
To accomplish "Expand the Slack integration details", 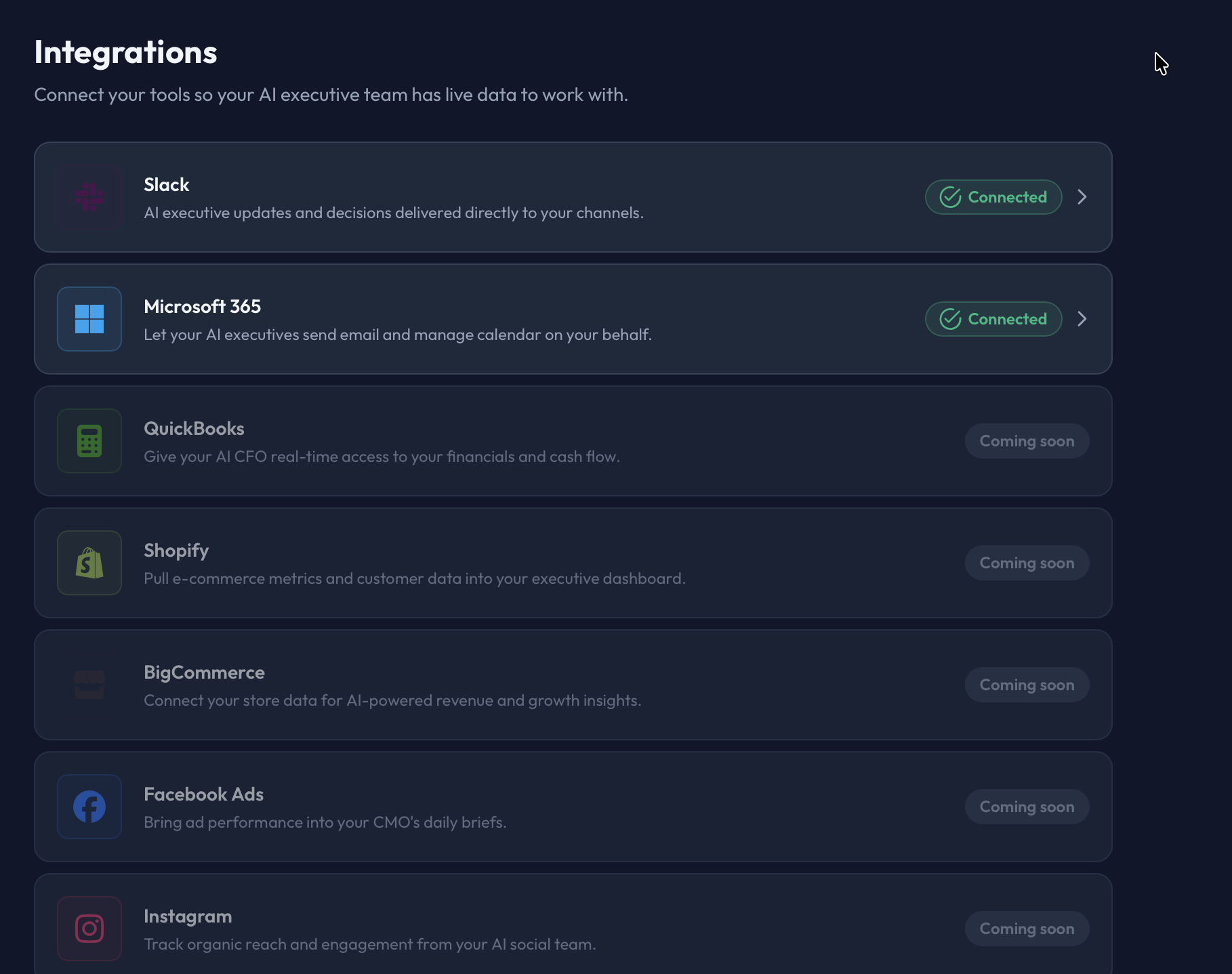I will click(1082, 197).
